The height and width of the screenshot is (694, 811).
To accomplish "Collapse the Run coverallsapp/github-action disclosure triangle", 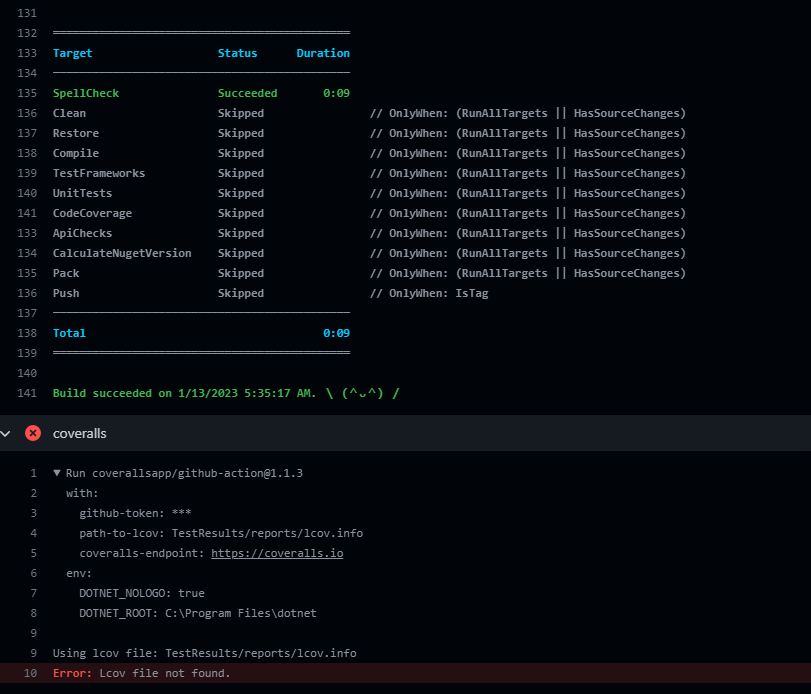I will tap(57, 473).
